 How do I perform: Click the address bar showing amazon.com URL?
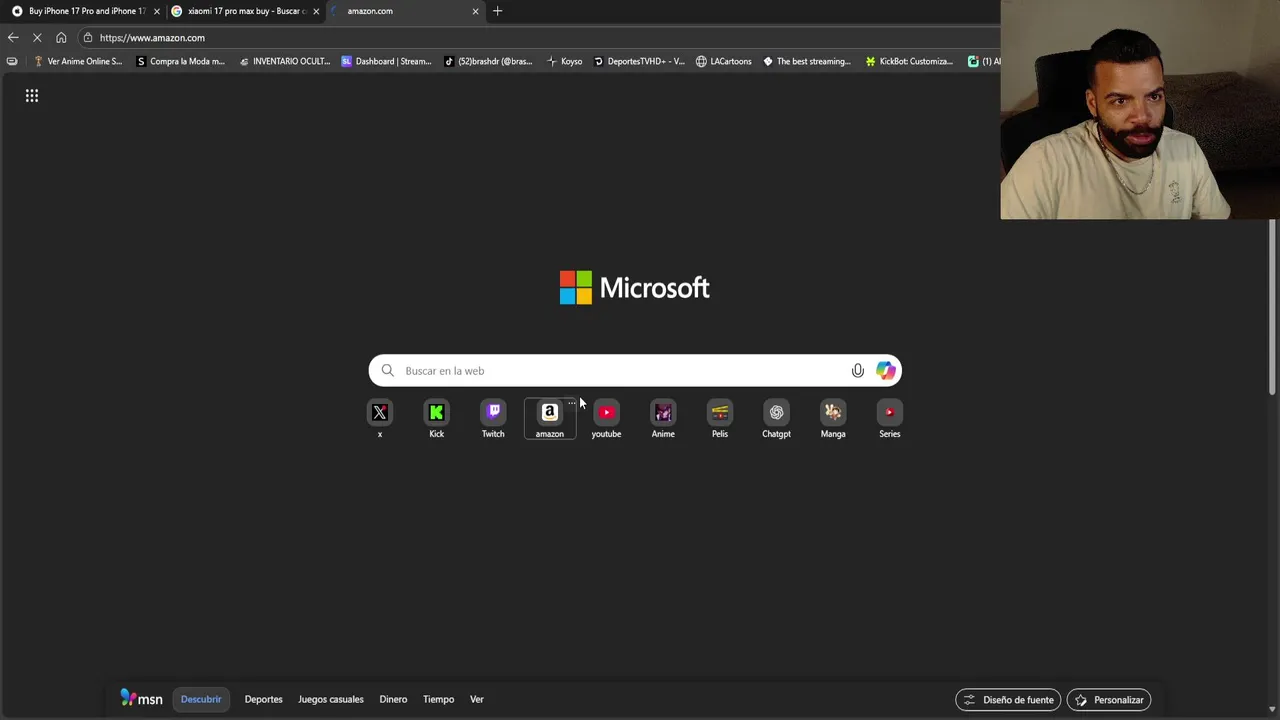(540, 38)
